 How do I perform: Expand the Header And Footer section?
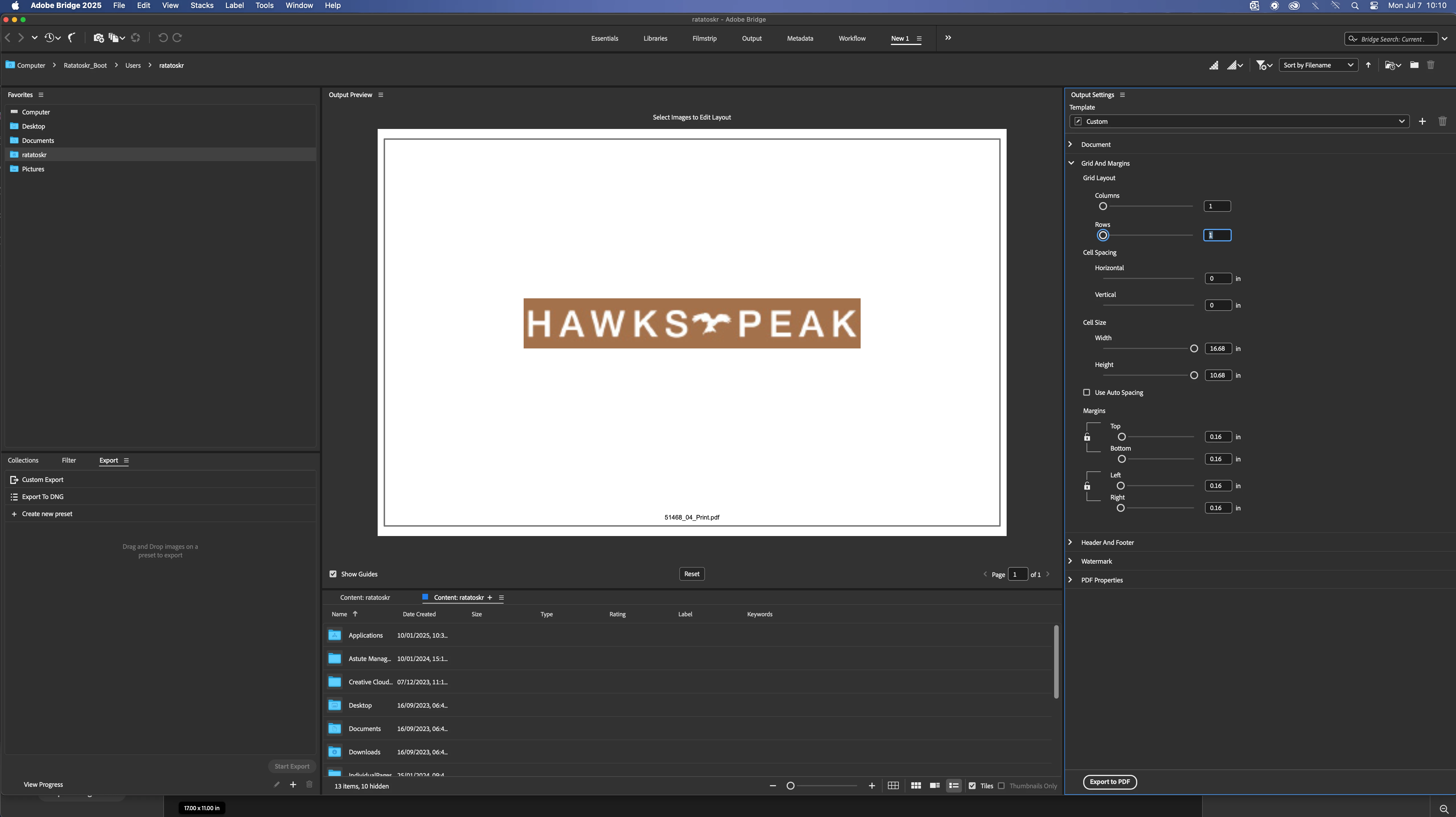(1107, 543)
